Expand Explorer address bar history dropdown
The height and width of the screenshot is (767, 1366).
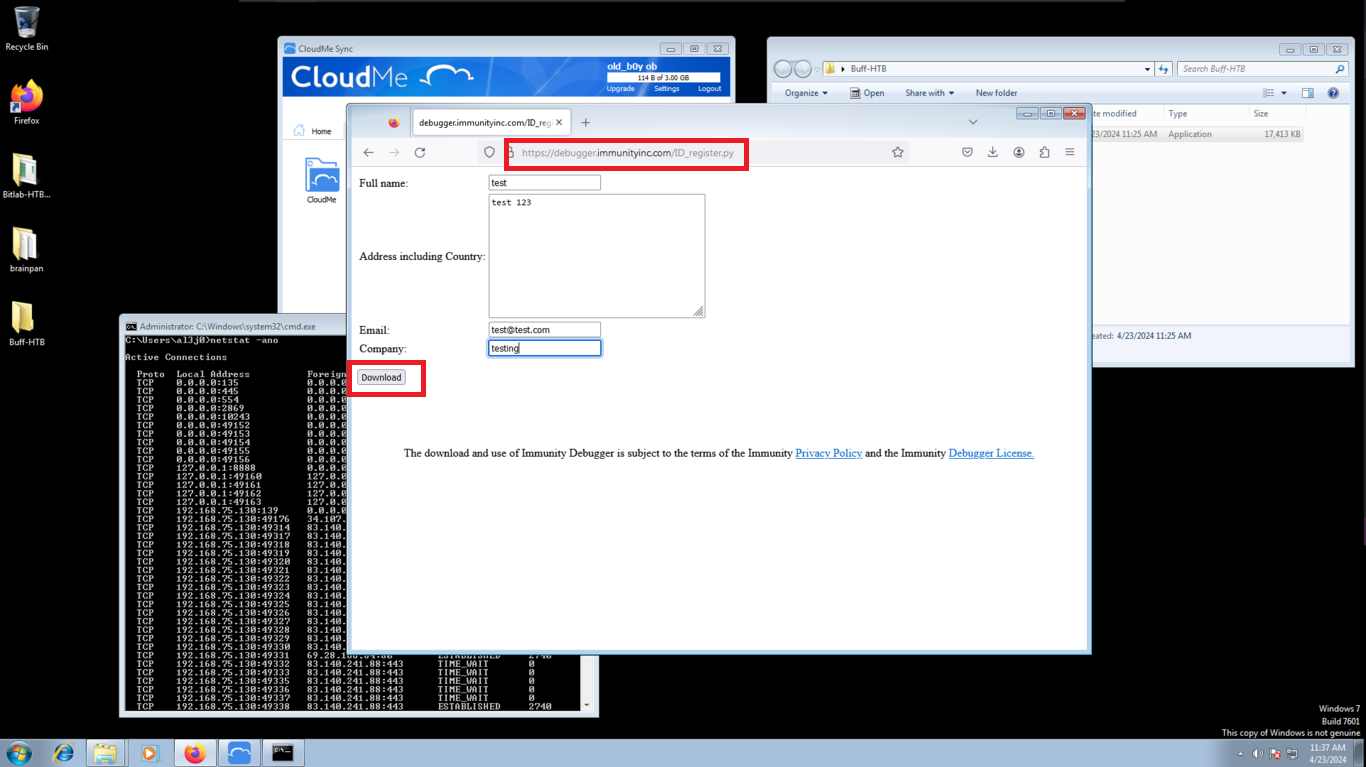tap(1147, 69)
